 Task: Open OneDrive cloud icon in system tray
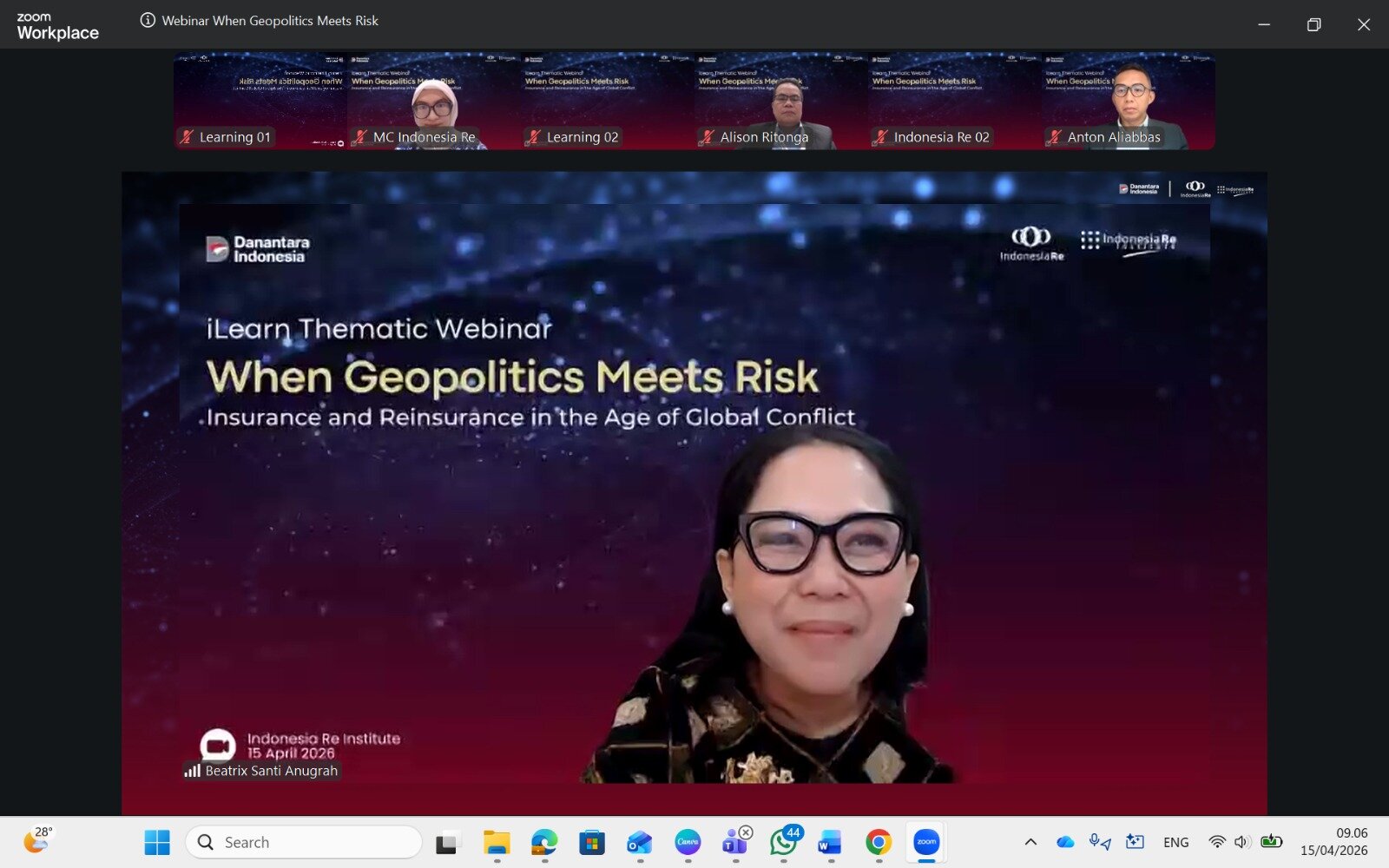pyautogui.click(x=1065, y=842)
